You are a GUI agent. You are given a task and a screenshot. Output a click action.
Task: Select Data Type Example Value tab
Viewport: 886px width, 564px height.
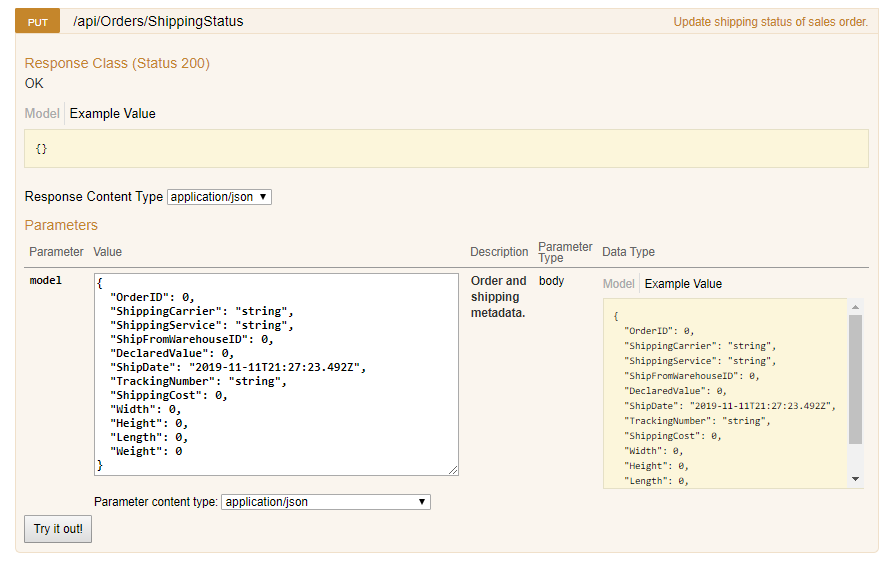point(683,284)
